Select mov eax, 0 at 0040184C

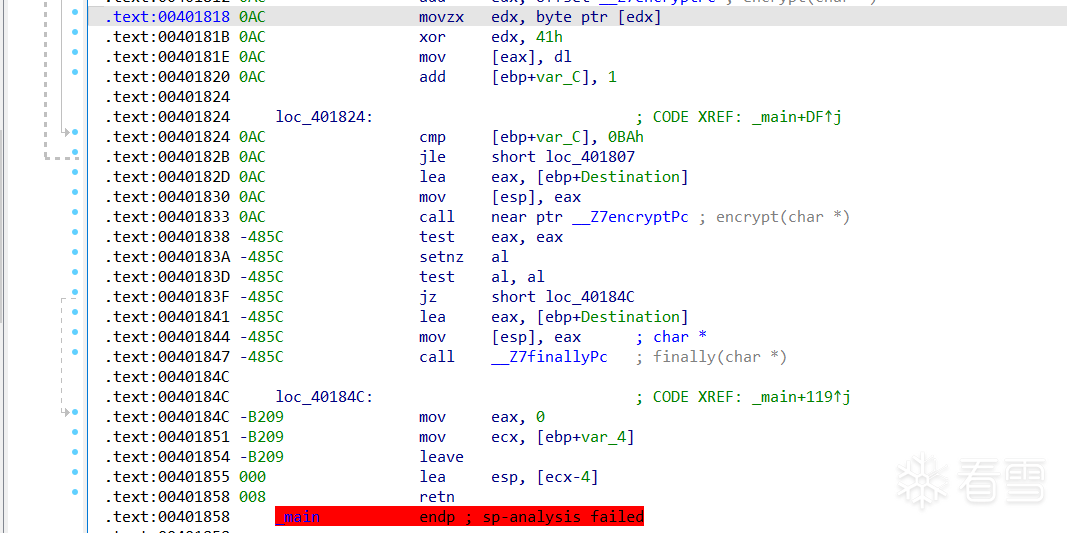[x=482, y=417]
